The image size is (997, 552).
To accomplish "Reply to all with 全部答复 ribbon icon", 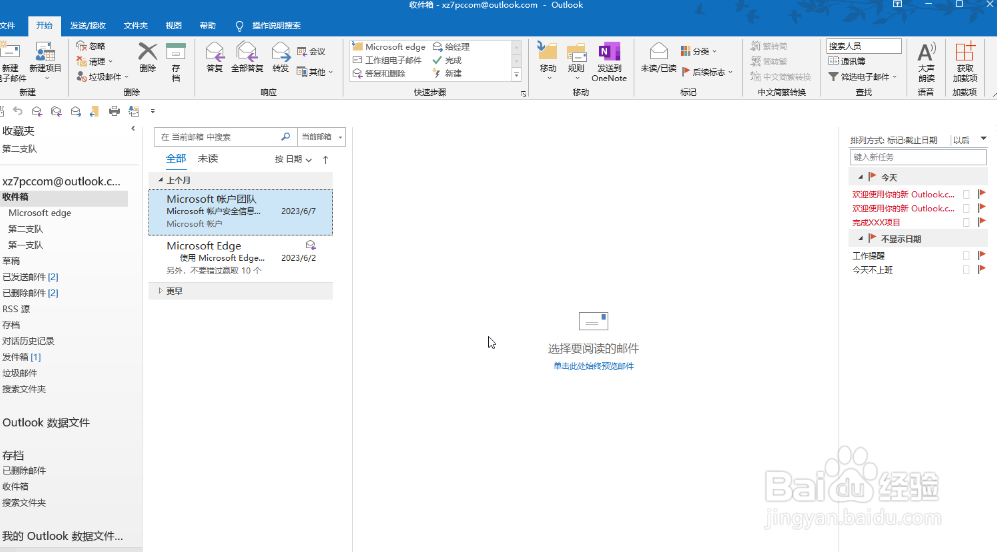I will point(247,57).
